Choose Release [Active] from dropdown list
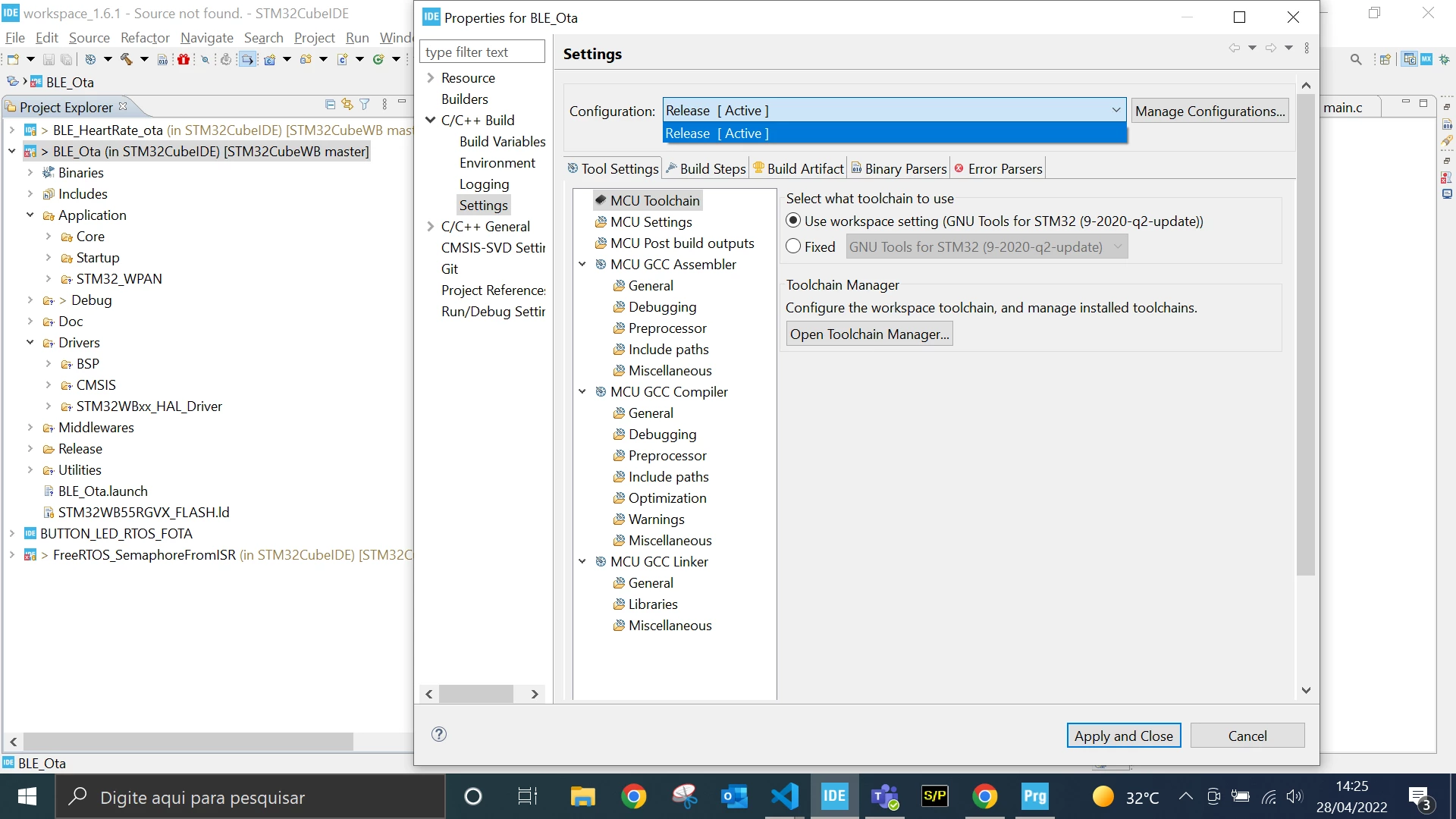 [x=894, y=133]
